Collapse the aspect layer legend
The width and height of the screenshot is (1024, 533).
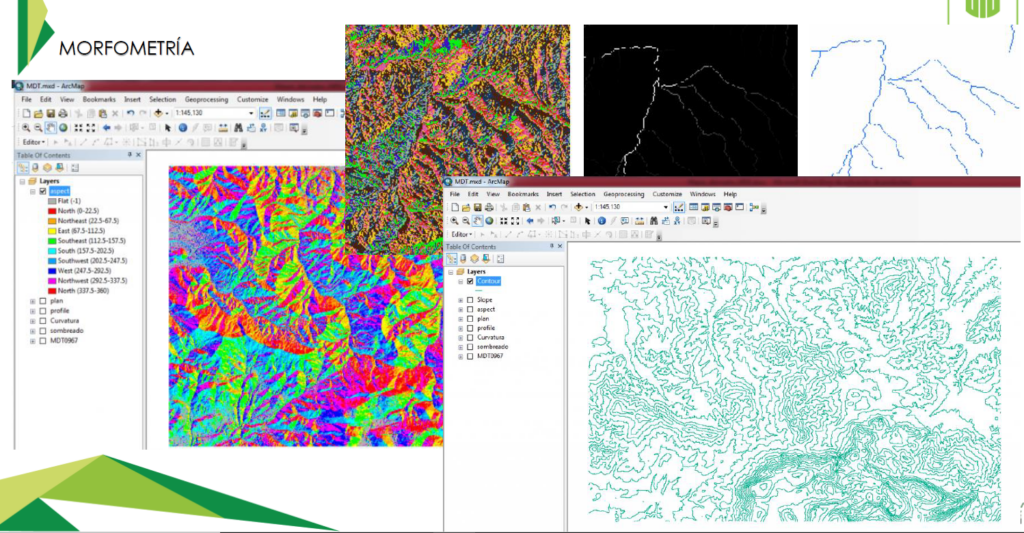pyautogui.click(x=33, y=191)
